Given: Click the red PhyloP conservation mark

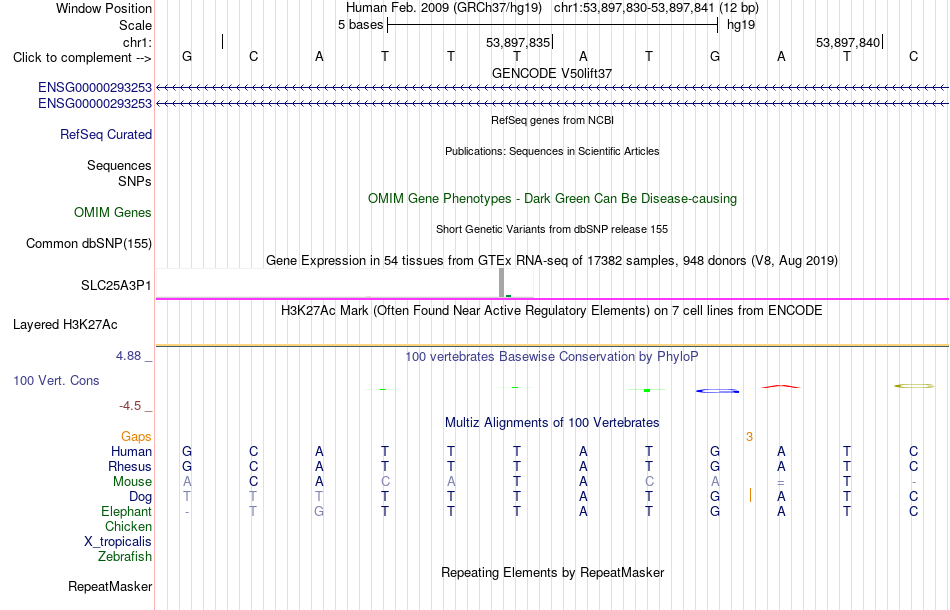Looking at the screenshot, I should point(780,386).
